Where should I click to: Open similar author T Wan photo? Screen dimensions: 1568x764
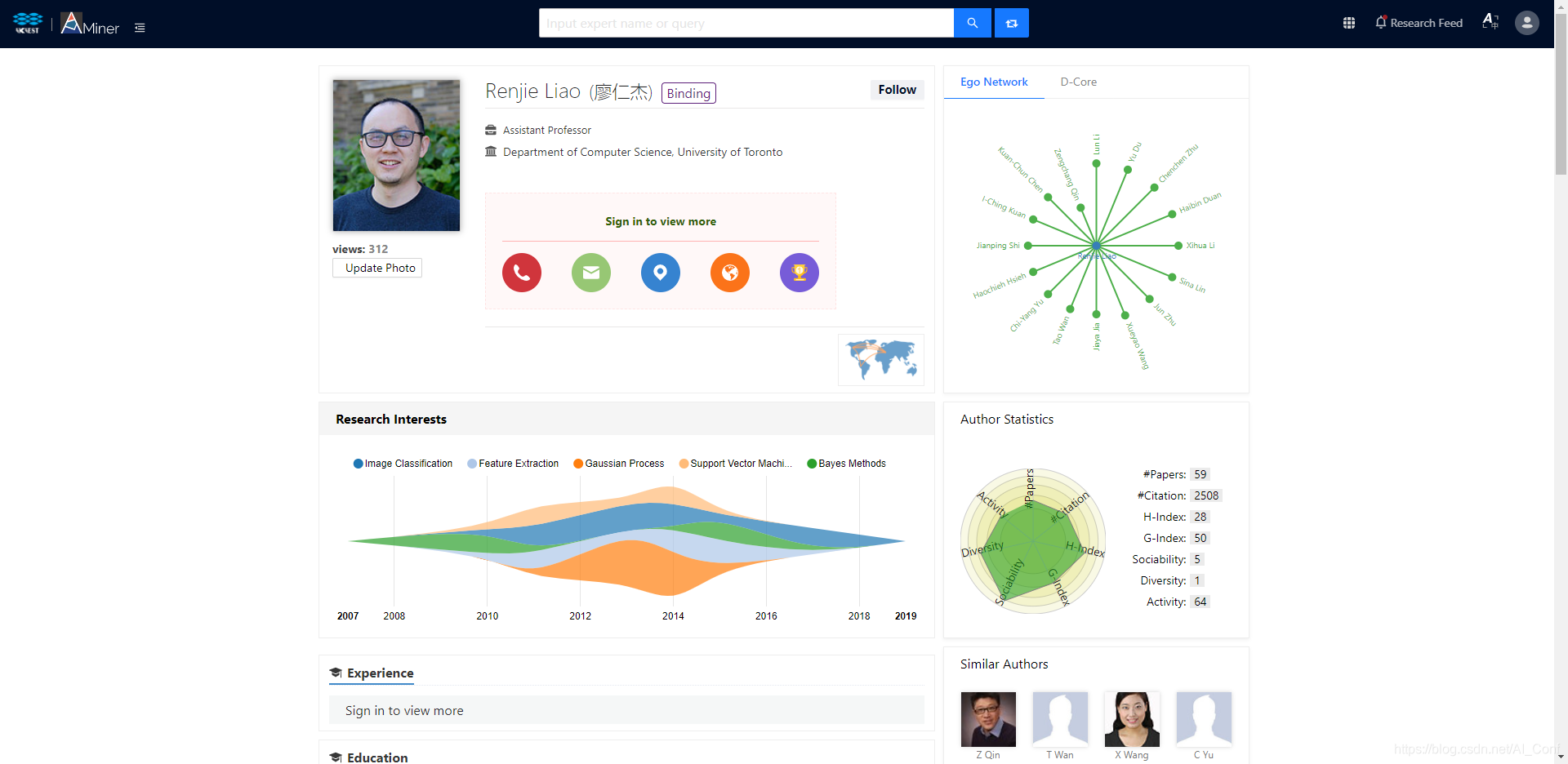[1060, 719]
